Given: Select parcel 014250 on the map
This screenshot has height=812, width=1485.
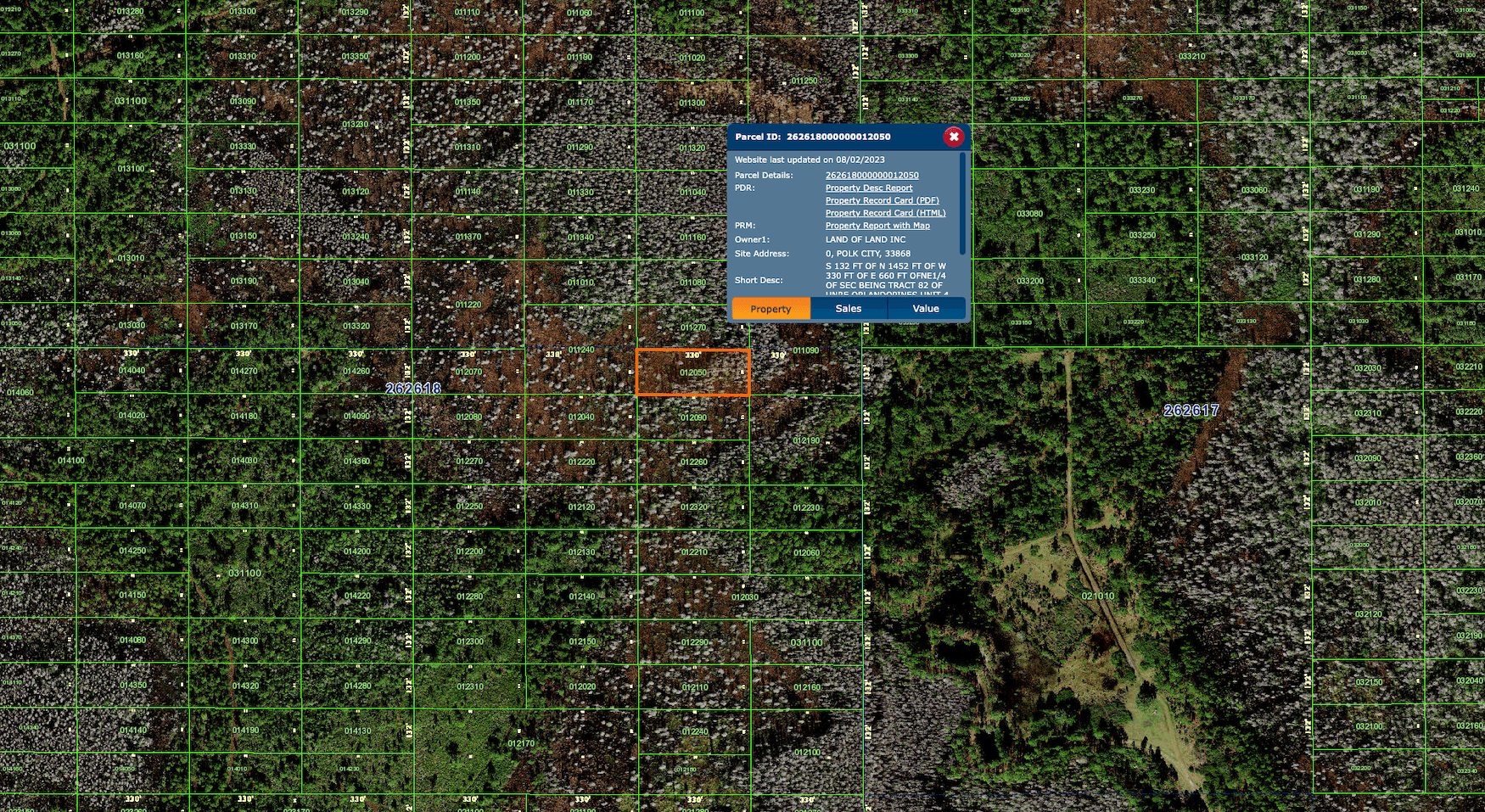Looking at the screenshot, I should pyautogui.click(x=132, y=551).
